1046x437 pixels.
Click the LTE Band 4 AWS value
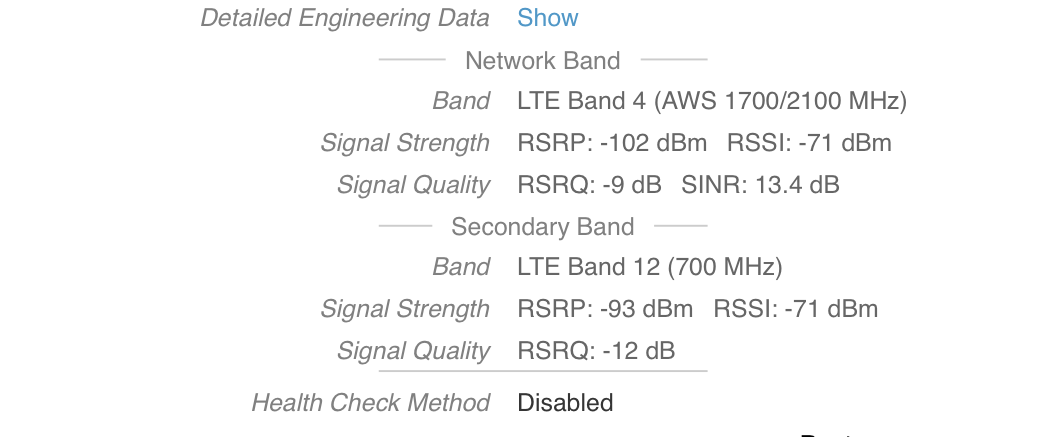[x=712, y=101]
